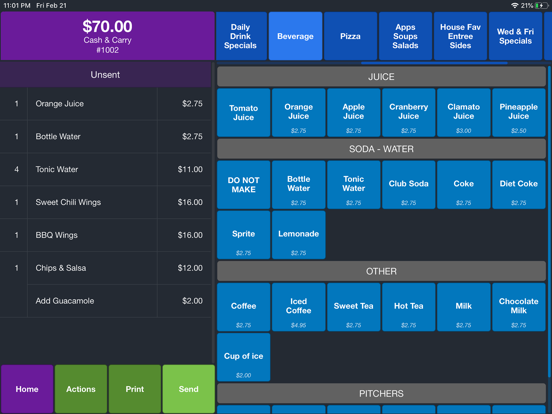Viewport: 552px width, 414px height.
Task: Open House Fav Entree Sides category
Action: click(460, 36)
